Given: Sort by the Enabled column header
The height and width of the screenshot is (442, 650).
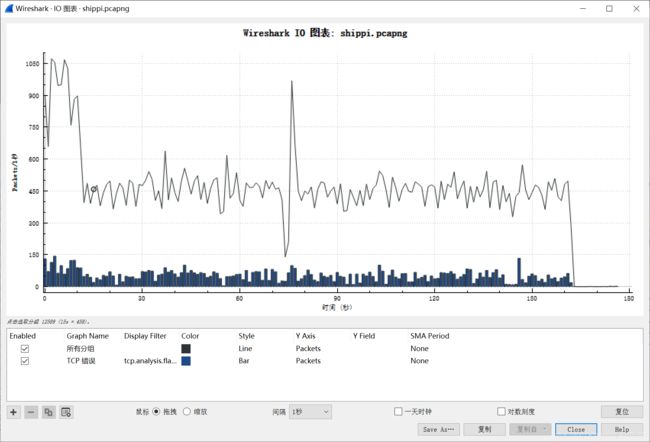Looking at the screenshot, I should pos(23,336).
